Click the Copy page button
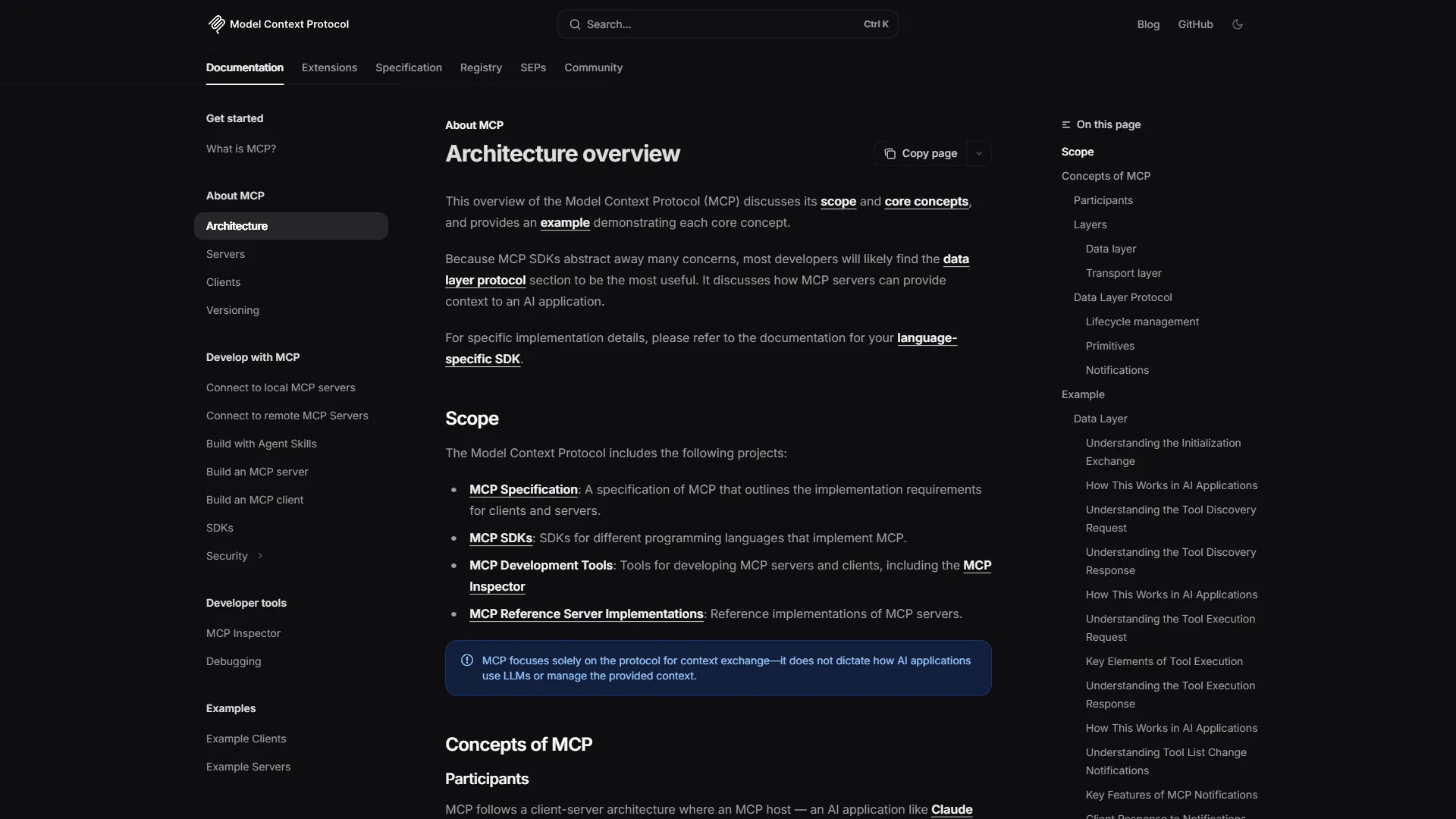Viewport: 1456px width, 819px height. 921,154
